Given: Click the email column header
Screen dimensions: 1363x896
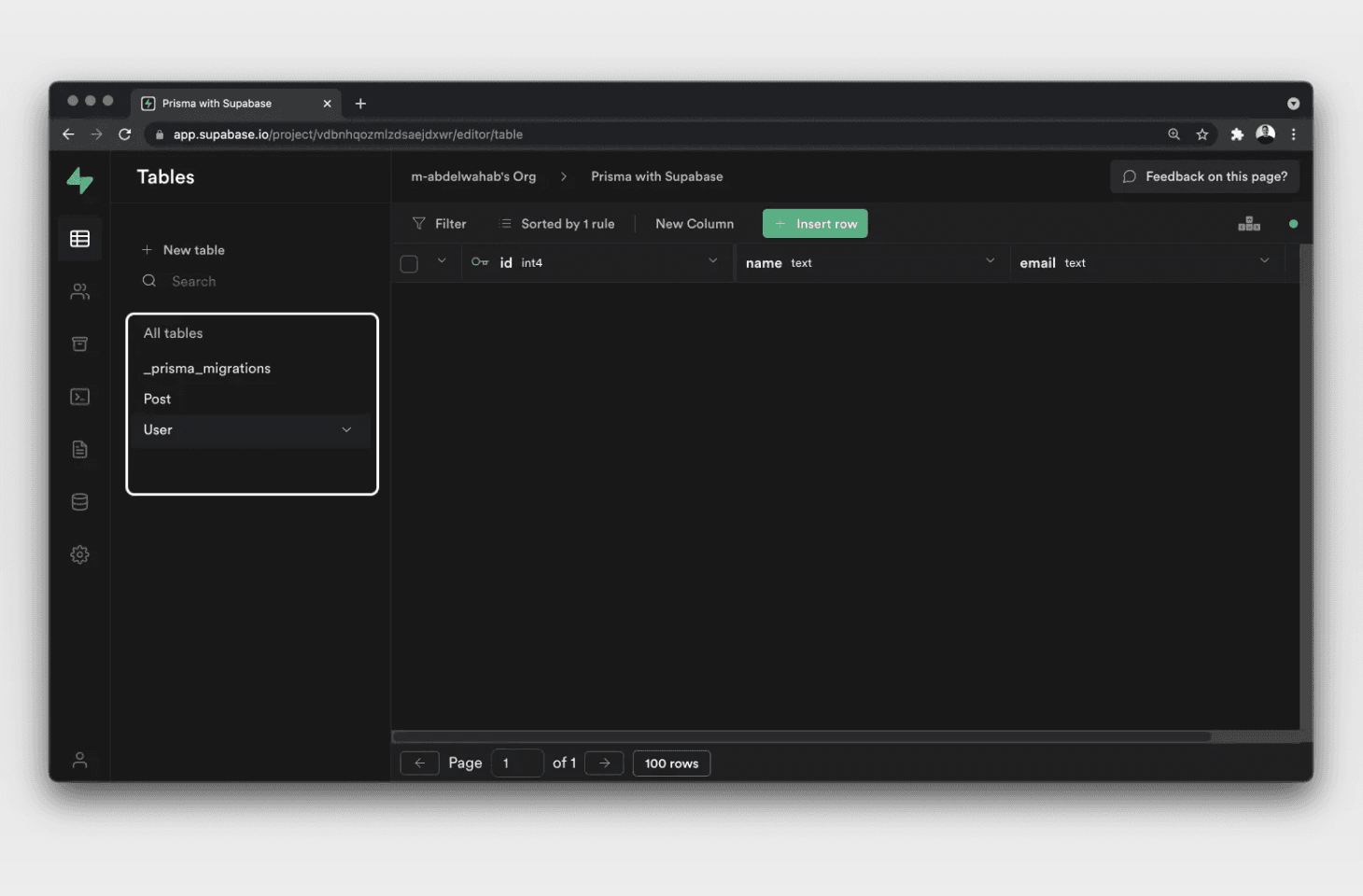Looking at the screenshot, I should point(1146,263).
